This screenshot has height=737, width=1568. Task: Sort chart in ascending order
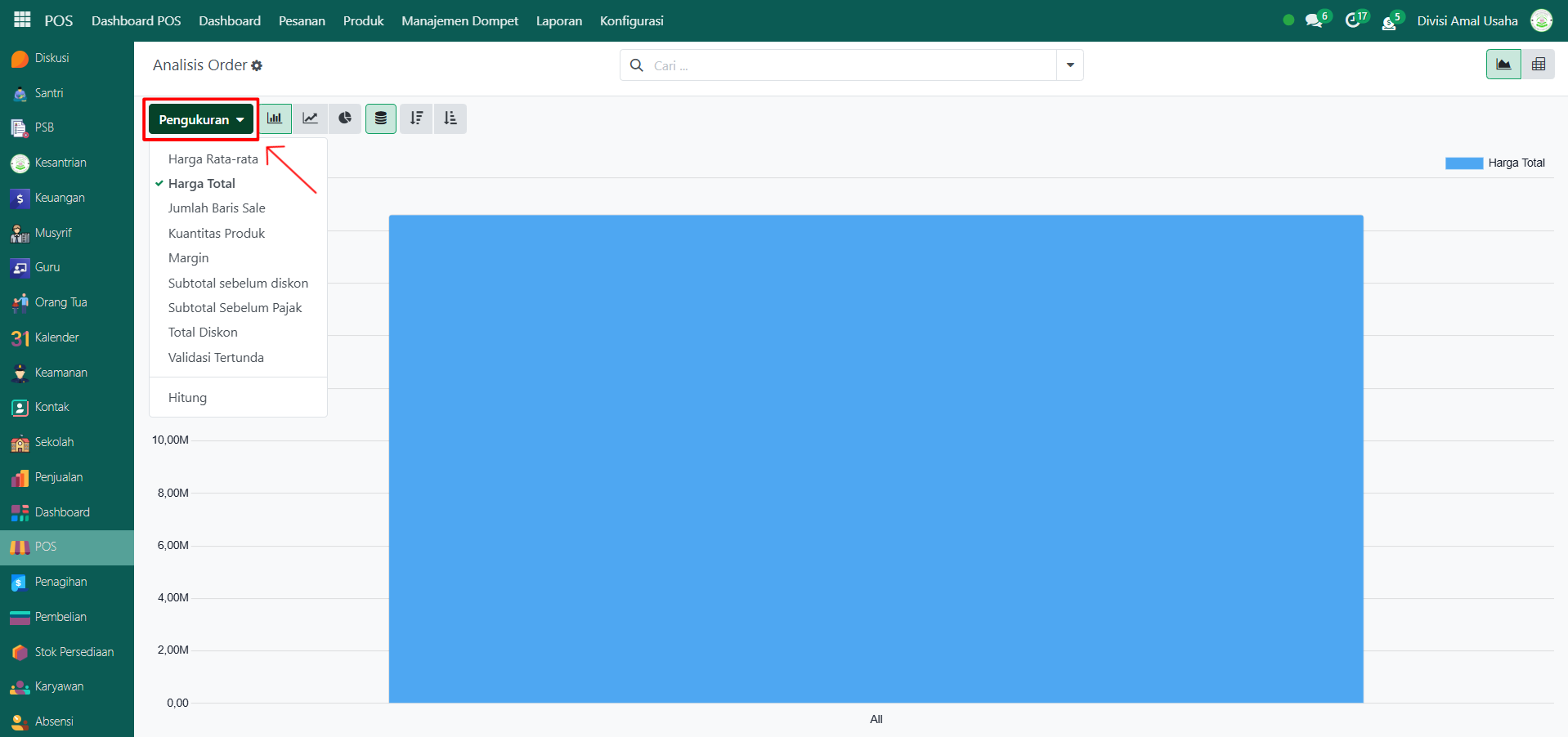click(450, 118)
